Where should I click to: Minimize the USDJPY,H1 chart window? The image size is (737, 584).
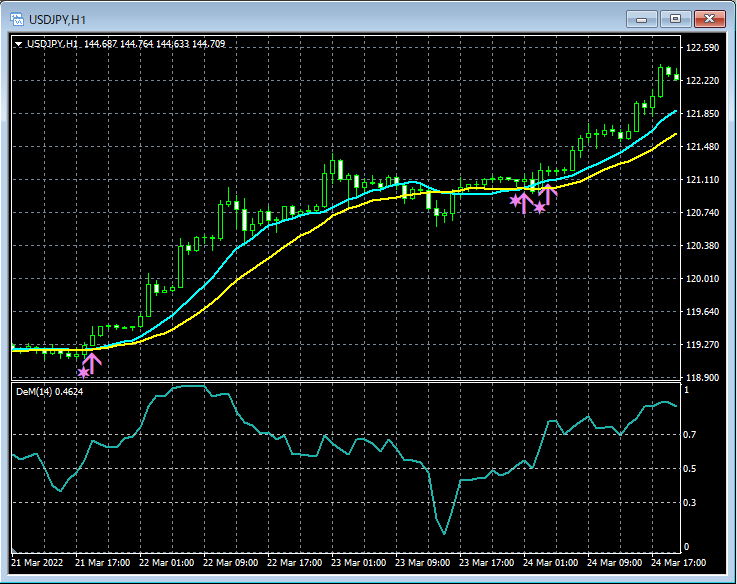tap(642, 19)
